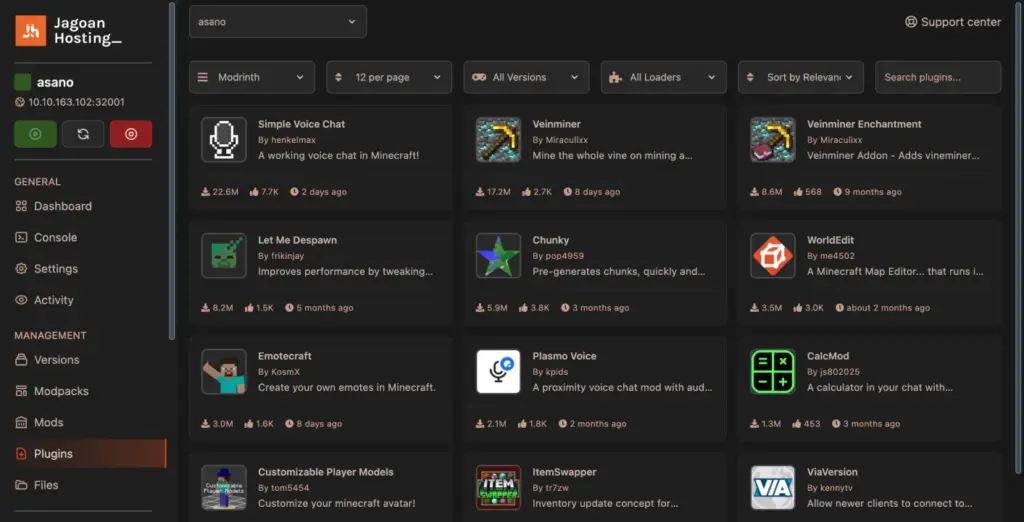Image resolution: width=1024 pixels, height=522 pixels.
Task: Click 'about 2 months ago' on WorldEdit
Action: 888,308
